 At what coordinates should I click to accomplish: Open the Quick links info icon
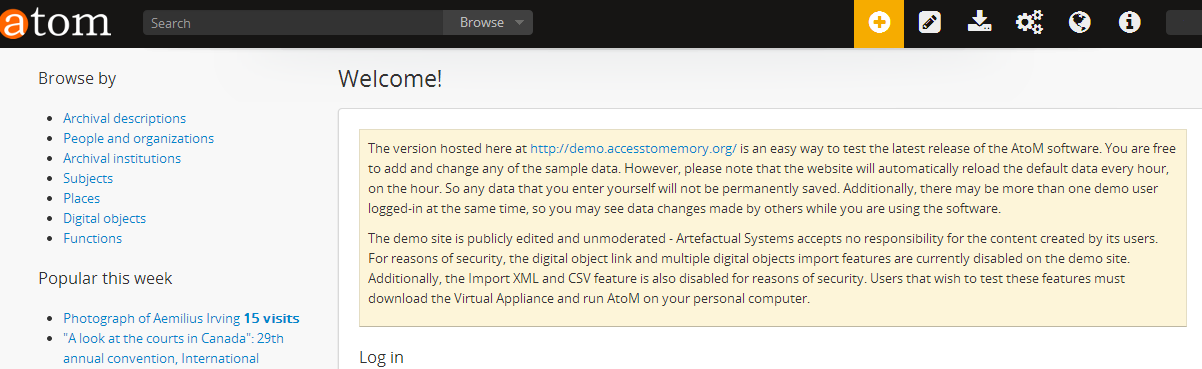pyautogui.click(x=1130, y=23)
